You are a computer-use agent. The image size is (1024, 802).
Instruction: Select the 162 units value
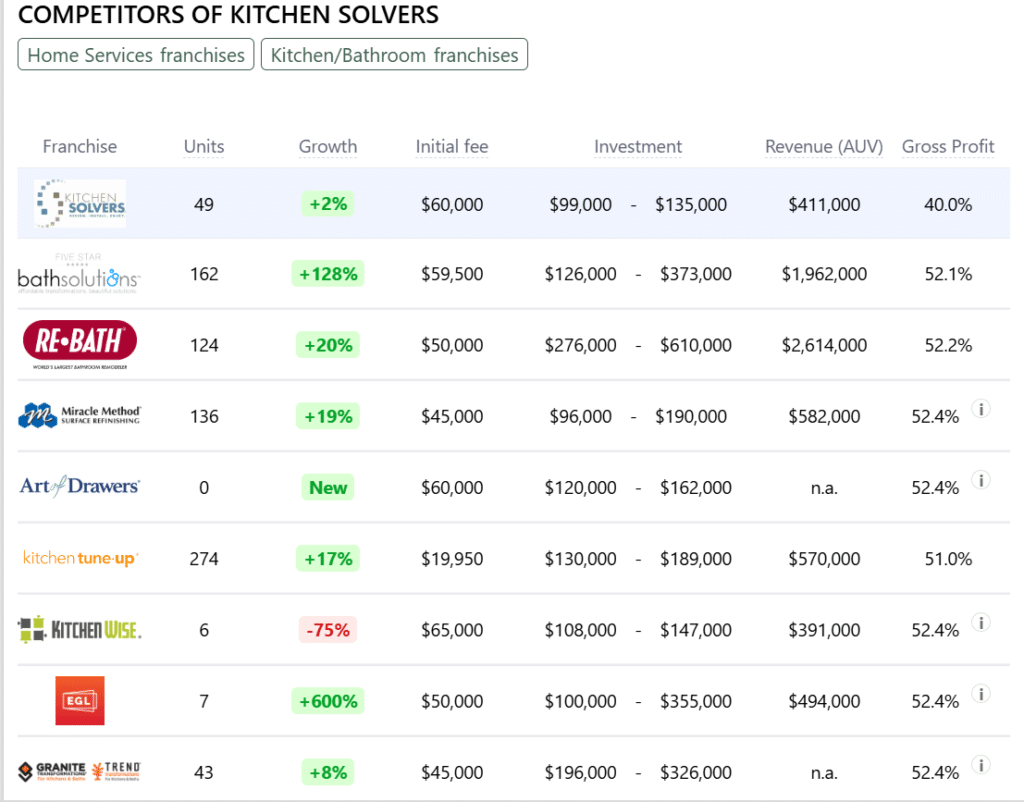click(x=204, y=274)
